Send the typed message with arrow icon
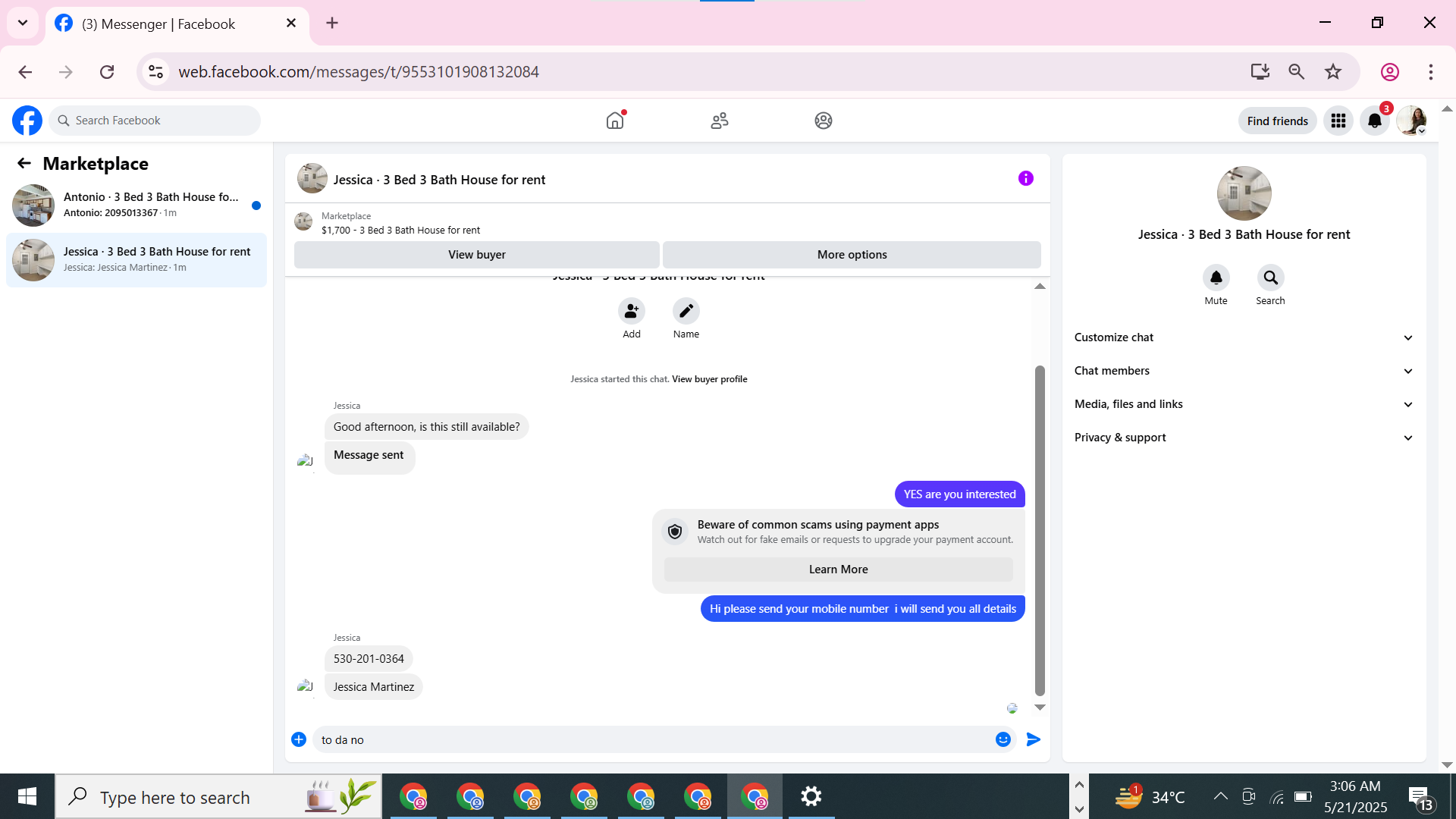1456x819 pixels. tap(1034, 739)
